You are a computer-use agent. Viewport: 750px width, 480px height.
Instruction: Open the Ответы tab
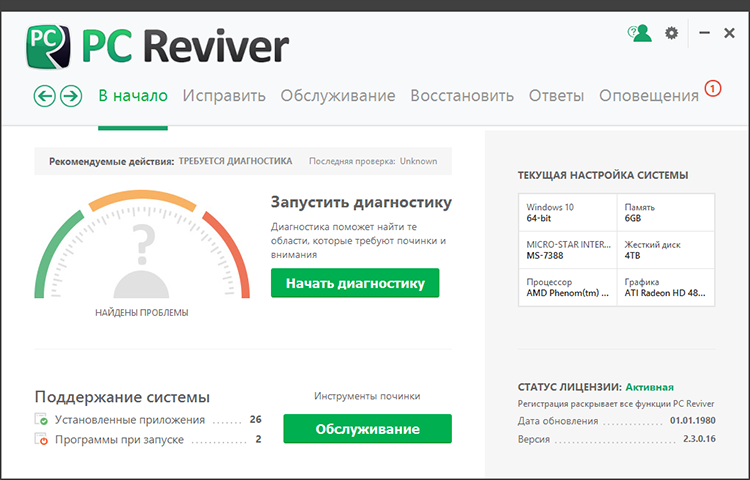tap(556, 96)
